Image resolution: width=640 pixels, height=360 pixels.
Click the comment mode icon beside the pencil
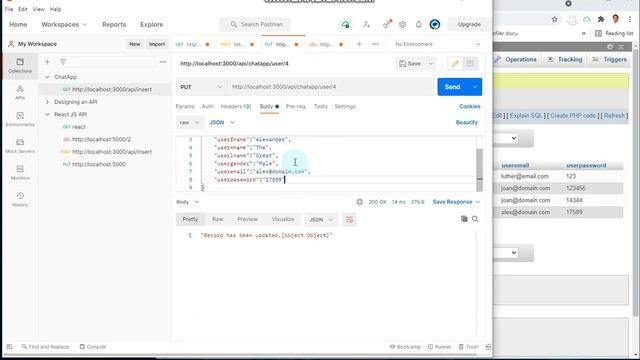point(470,64)
